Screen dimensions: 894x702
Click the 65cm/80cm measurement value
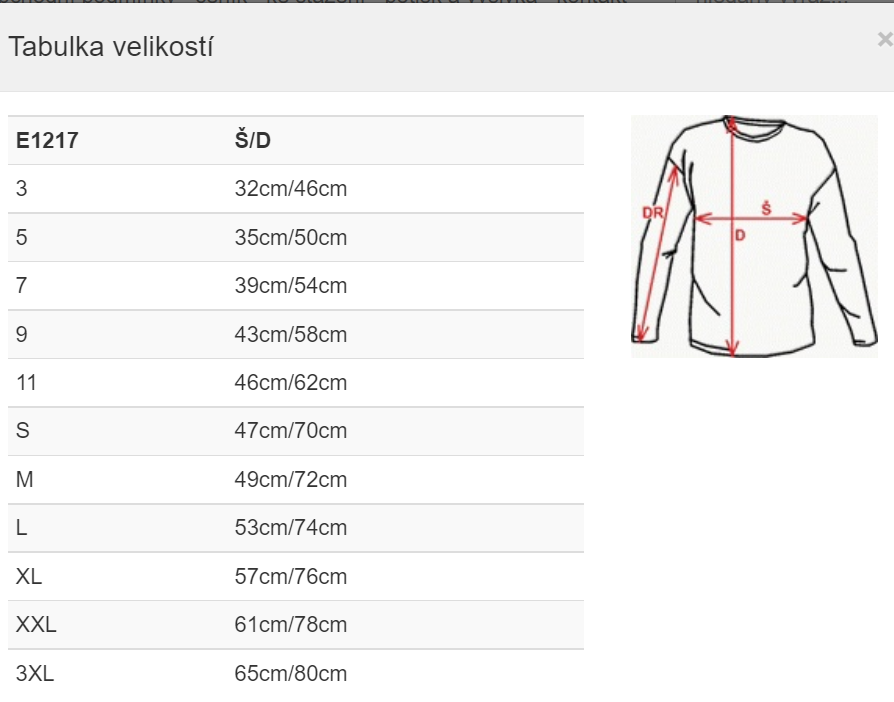290,674
